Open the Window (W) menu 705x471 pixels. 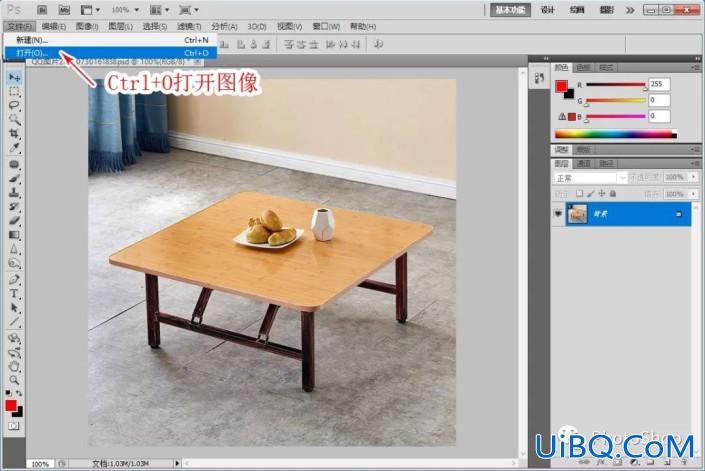point(326,27)
